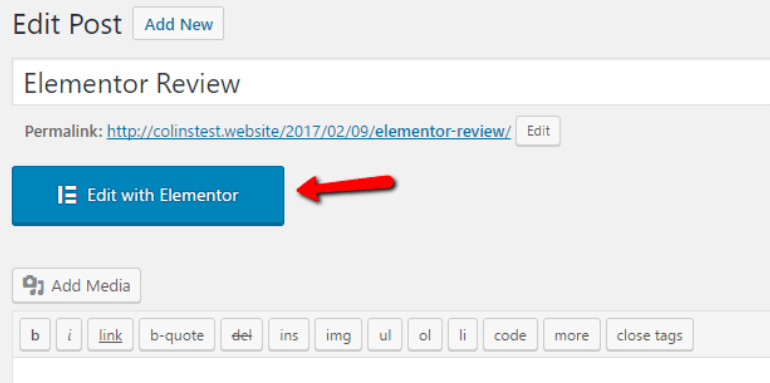
Task: Open the elementor-review permalink URL
Action: [309, 131]
